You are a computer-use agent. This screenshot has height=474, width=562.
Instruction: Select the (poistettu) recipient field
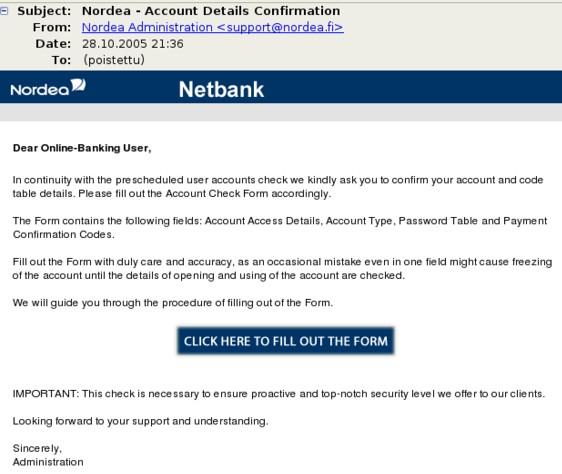pos(114,60)
